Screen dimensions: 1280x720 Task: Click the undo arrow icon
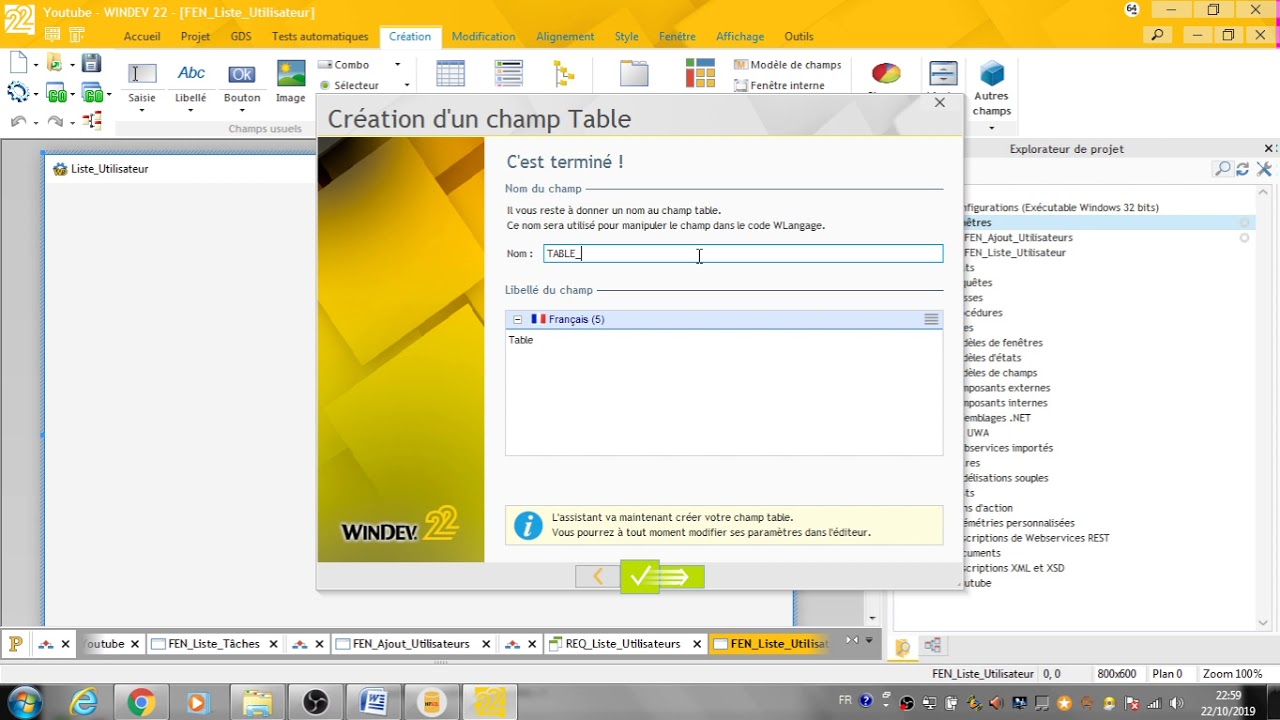(x=18, y=122)
